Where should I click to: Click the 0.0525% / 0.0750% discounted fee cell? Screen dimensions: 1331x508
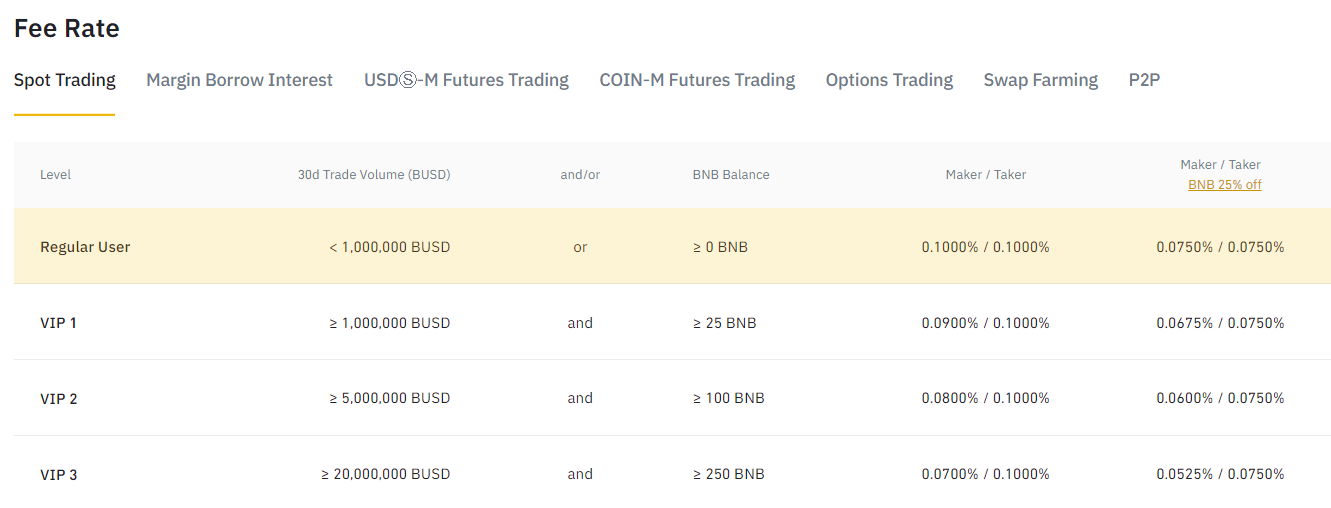click(x=1220, y=474)
